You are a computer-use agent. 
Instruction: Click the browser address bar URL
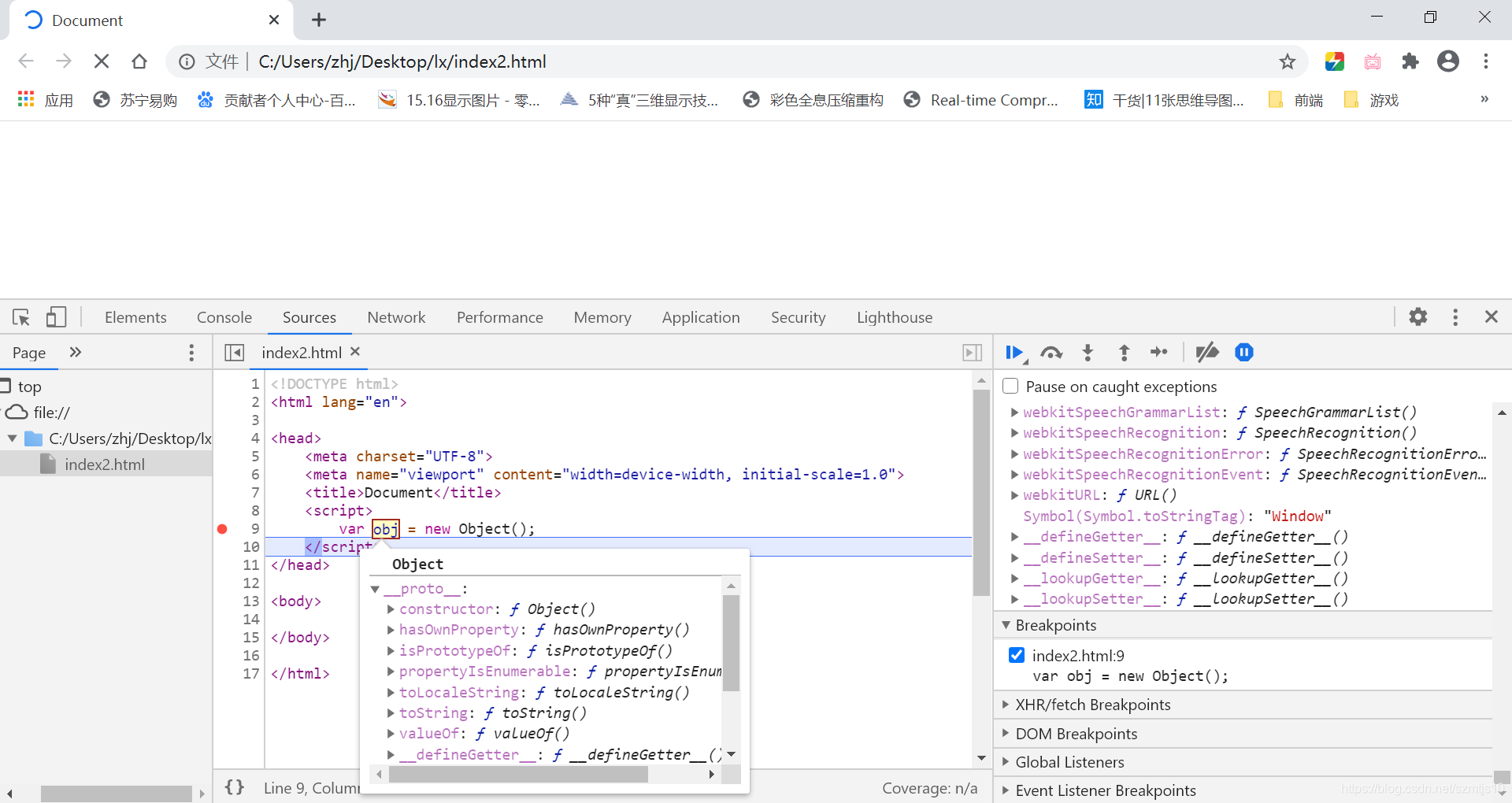(x=402, y=61)
